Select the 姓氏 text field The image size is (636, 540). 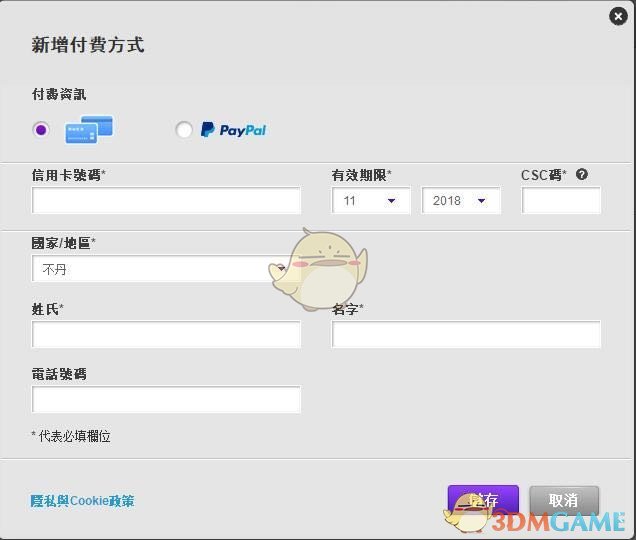tap(166, 335)
